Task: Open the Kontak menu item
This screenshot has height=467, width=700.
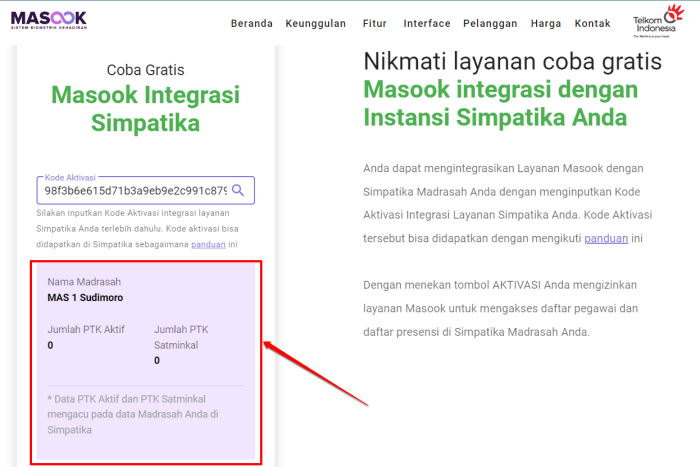Action: click(x=592, y=23)
